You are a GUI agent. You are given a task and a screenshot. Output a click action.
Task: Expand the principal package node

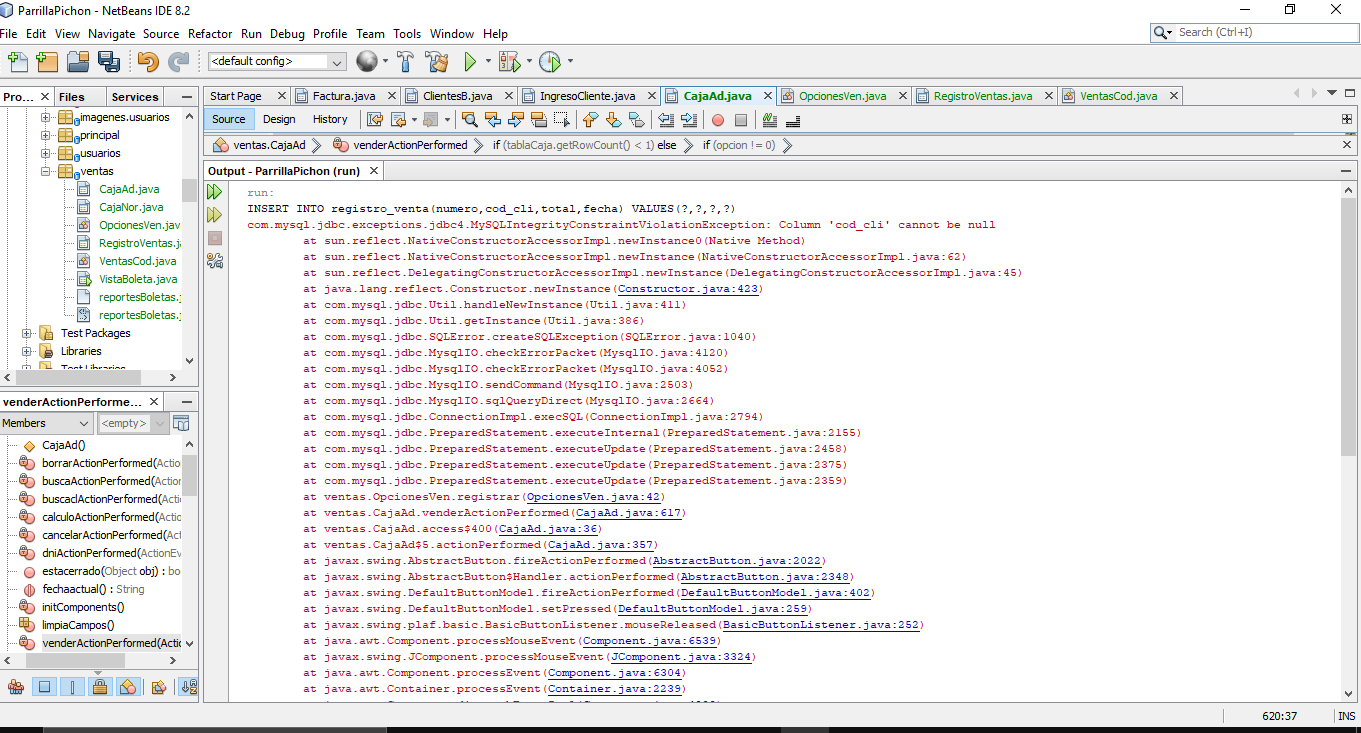(45, 135)
